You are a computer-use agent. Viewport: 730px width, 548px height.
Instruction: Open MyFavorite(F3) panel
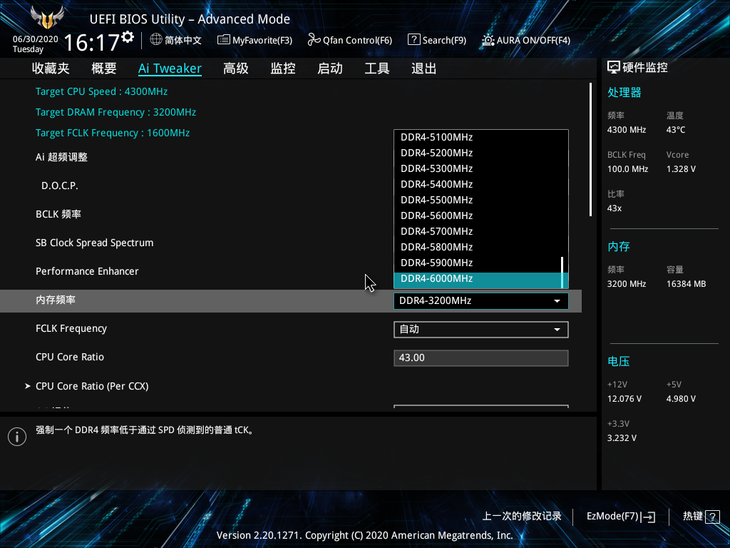click(x=255, y=40)
